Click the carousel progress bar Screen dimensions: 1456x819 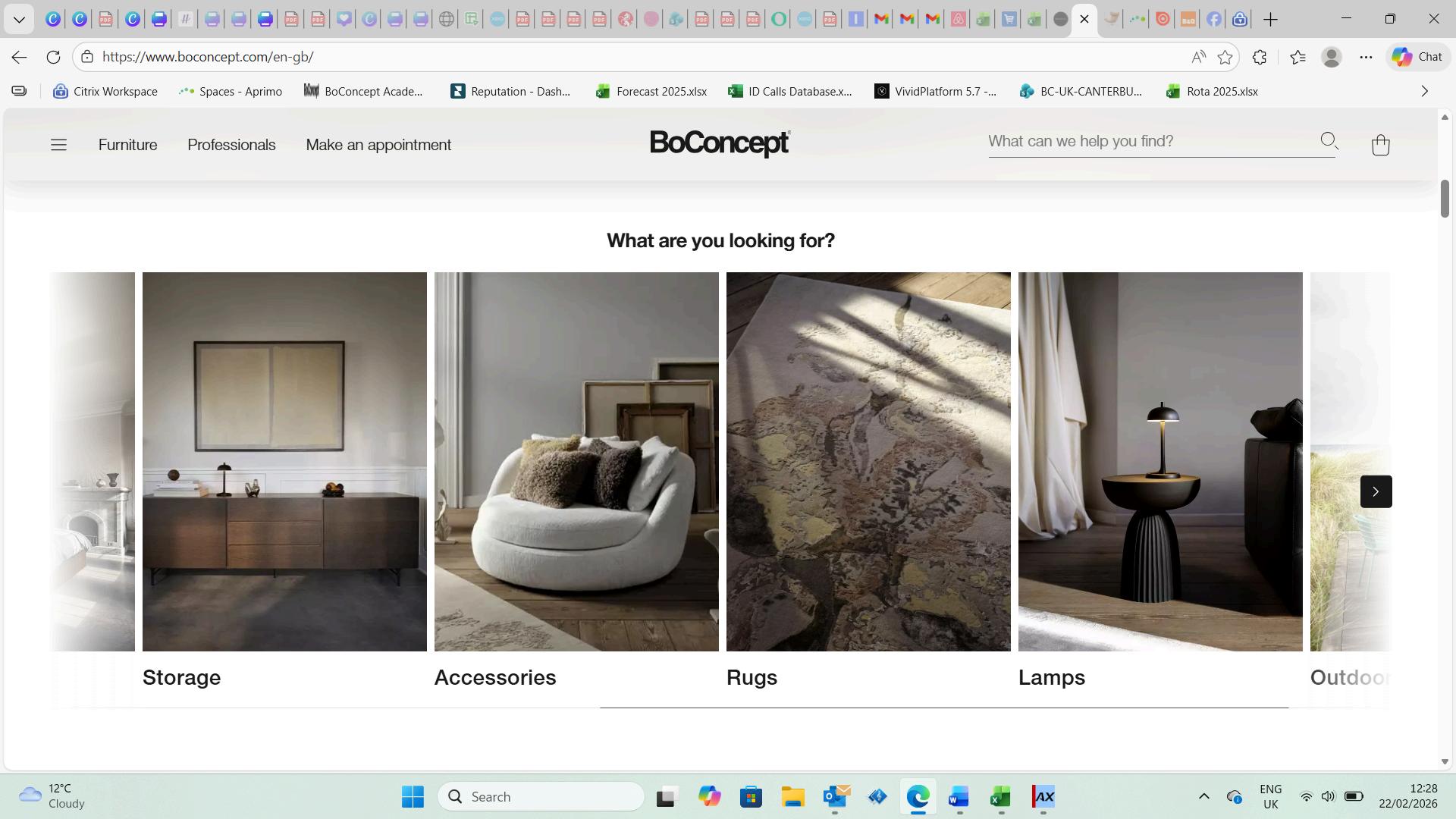[943, 708]
